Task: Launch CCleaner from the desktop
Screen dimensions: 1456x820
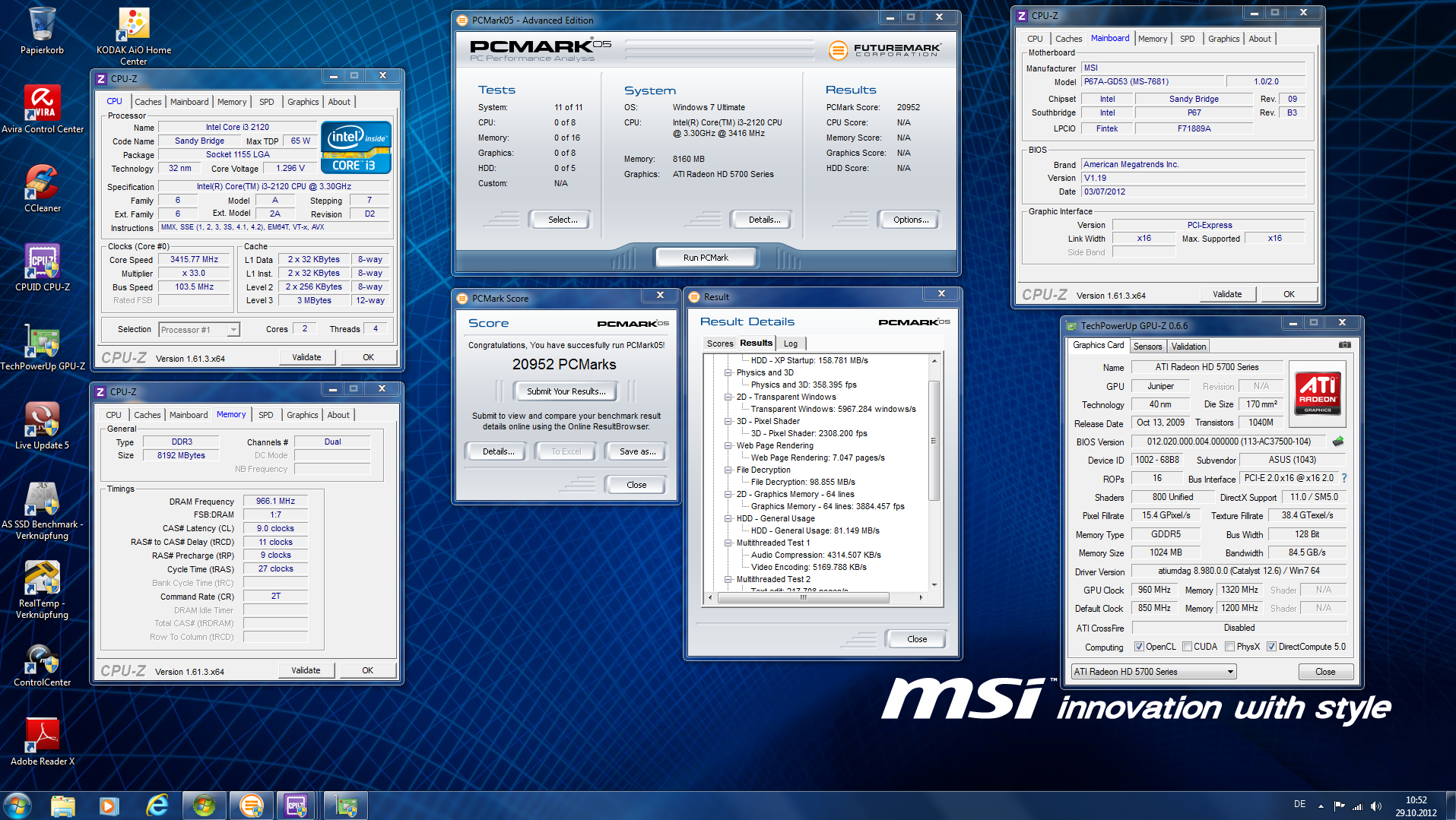Action: (43, 188)
